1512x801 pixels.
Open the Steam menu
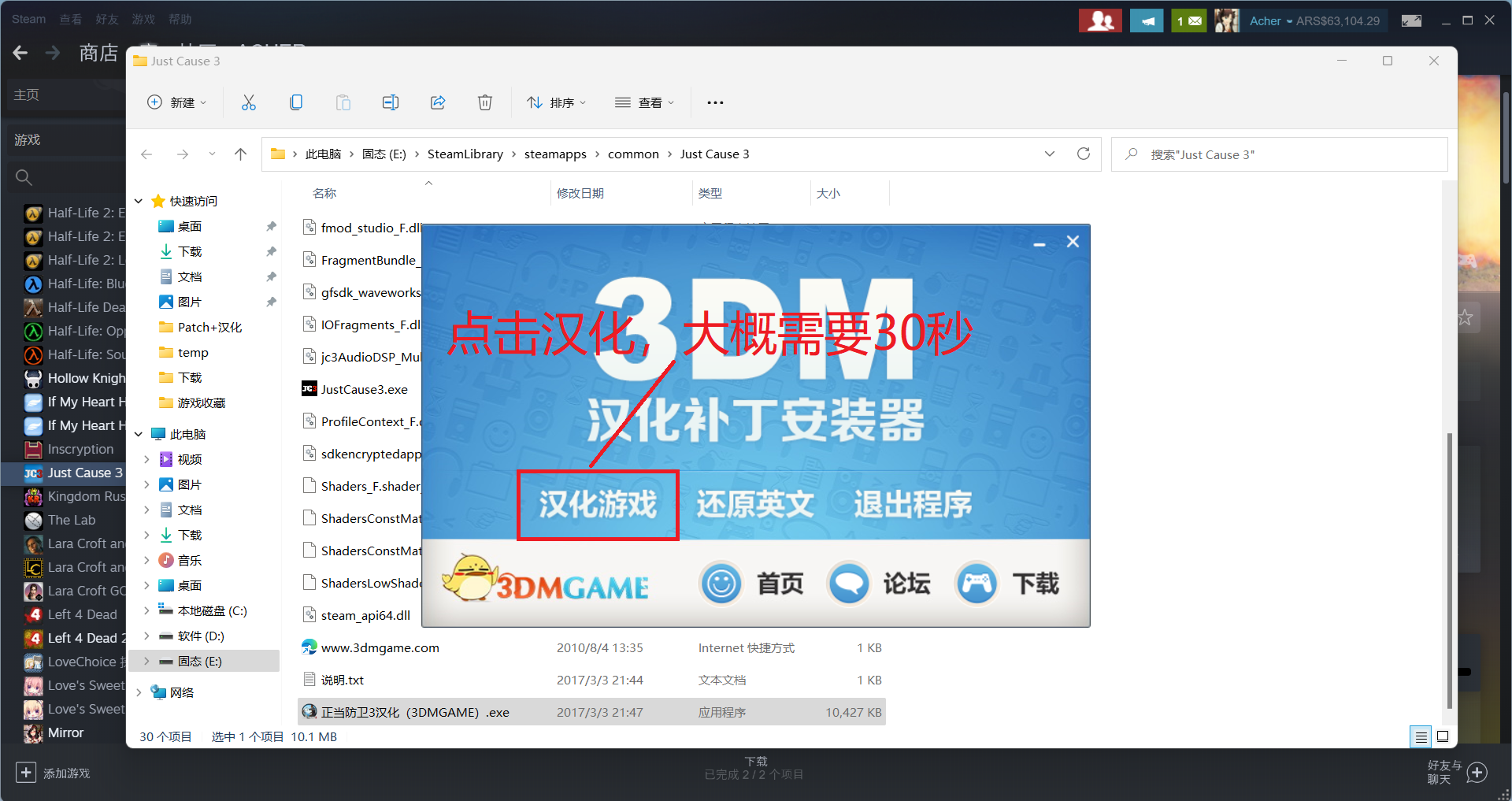tap(29, 19)
